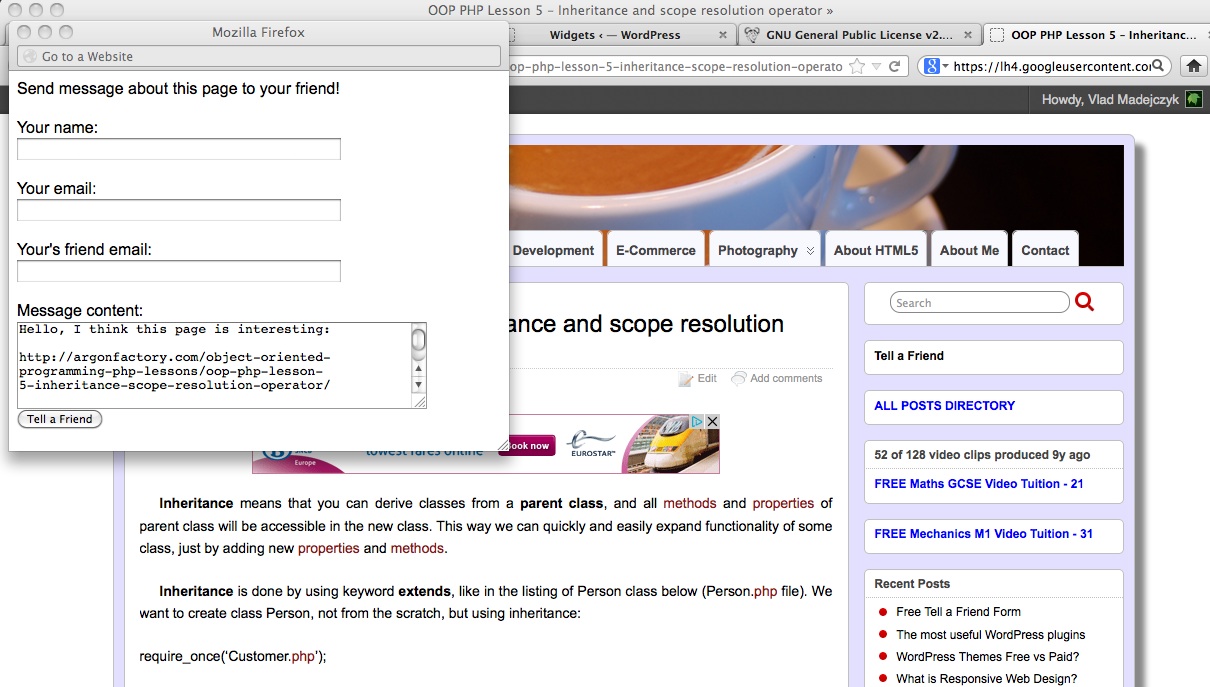Click the AdChoices triangle icon on the ad
The height and width of the screenshot is (687, 1210).
point(699,422)
